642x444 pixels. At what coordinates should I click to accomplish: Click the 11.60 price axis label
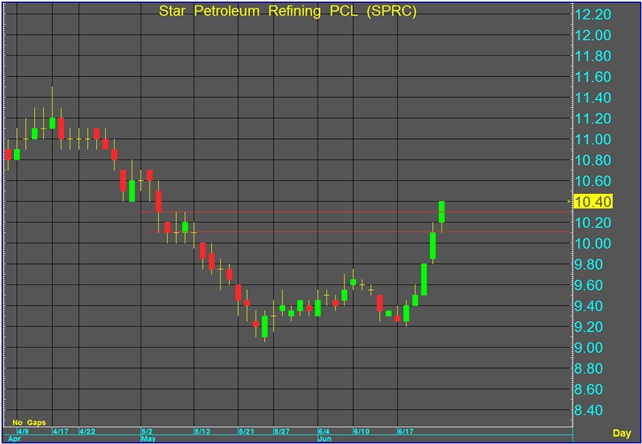tap(593, 77)
